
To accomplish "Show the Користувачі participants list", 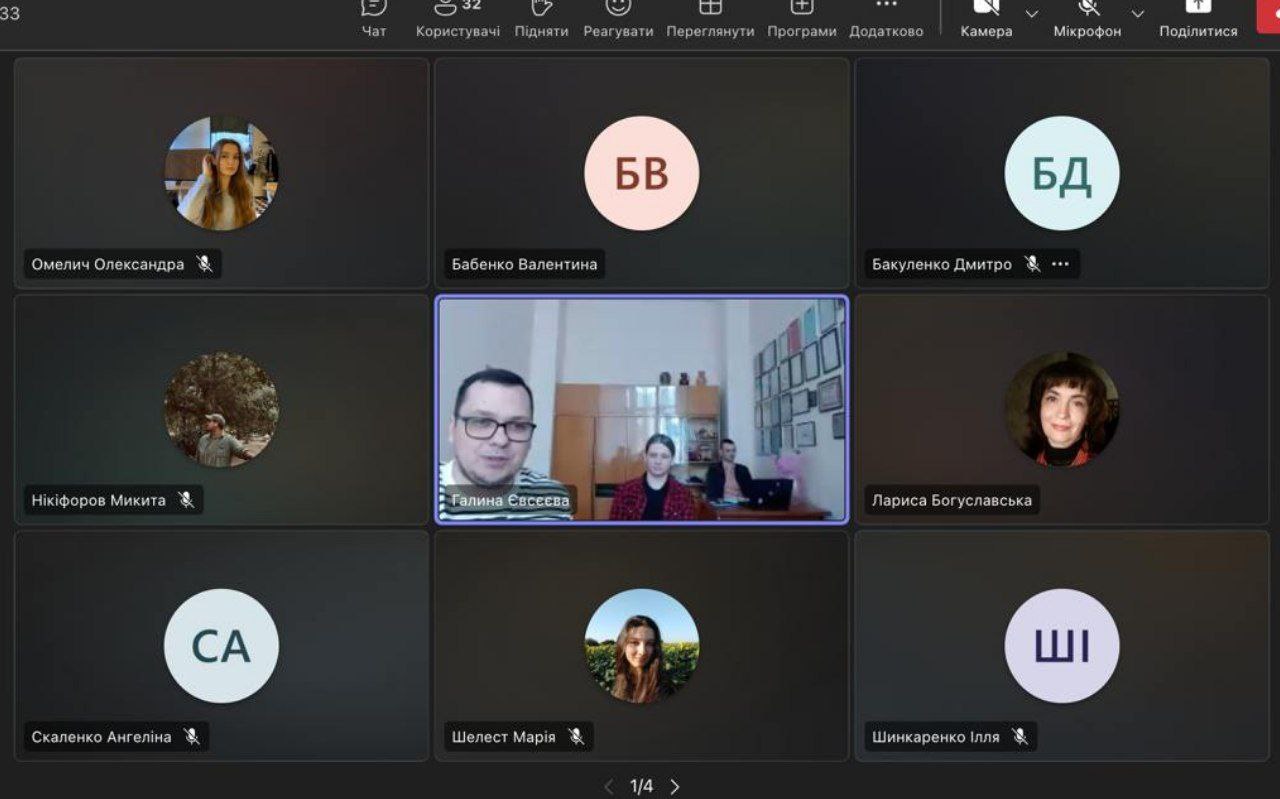I will click(x=458, y=18).
